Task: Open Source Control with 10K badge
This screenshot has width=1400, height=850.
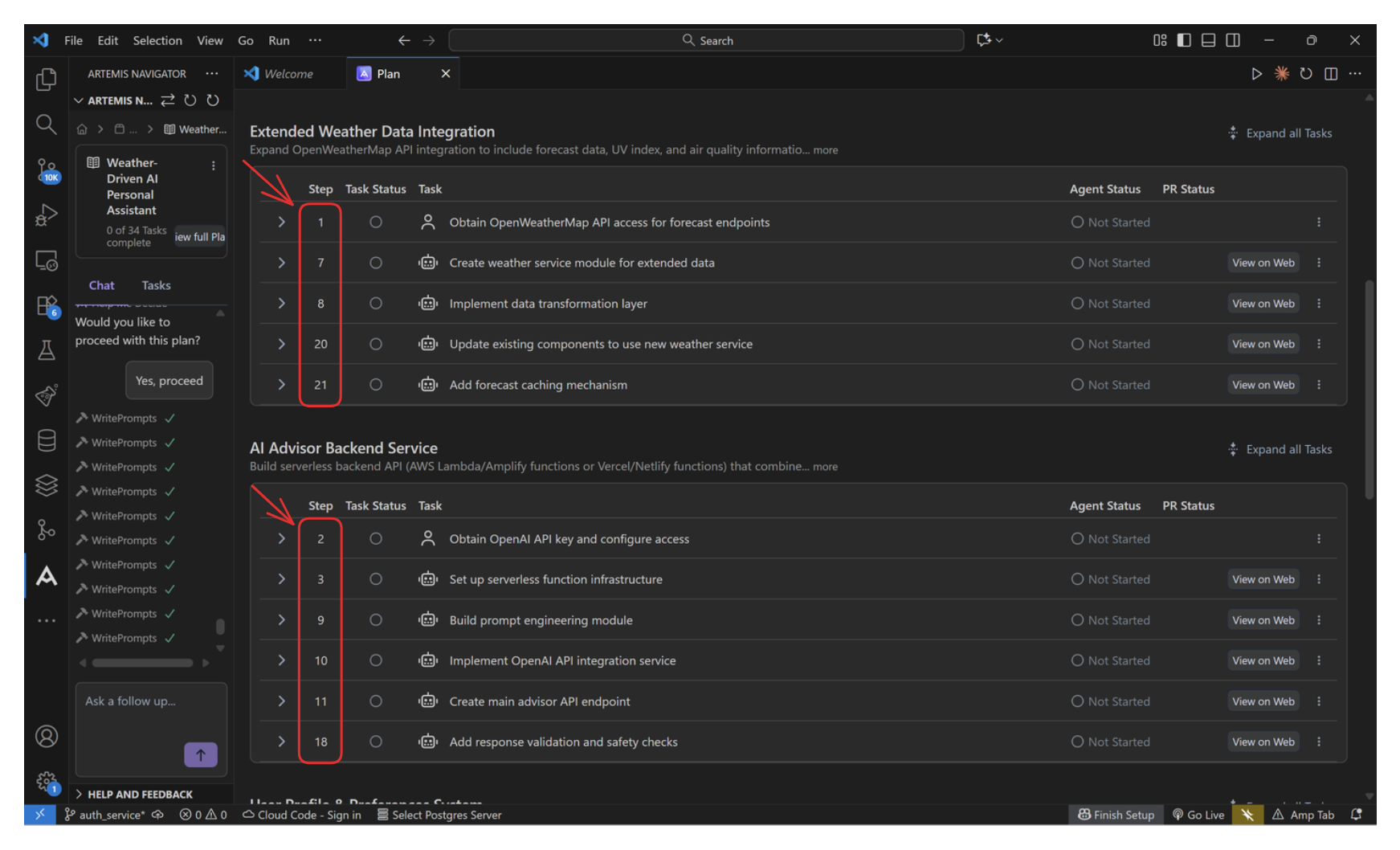Action: click(x=47, y=170)
